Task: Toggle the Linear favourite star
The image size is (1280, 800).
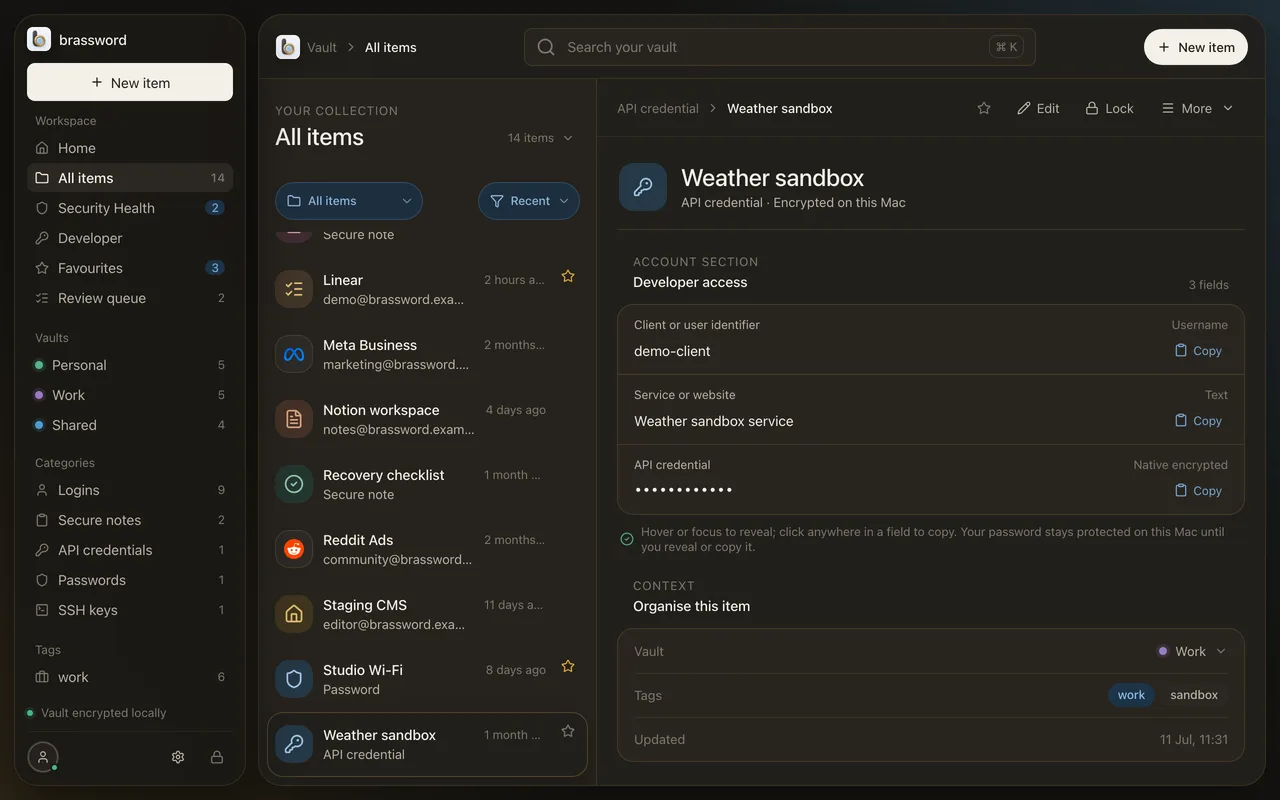Action: [568, 276]
